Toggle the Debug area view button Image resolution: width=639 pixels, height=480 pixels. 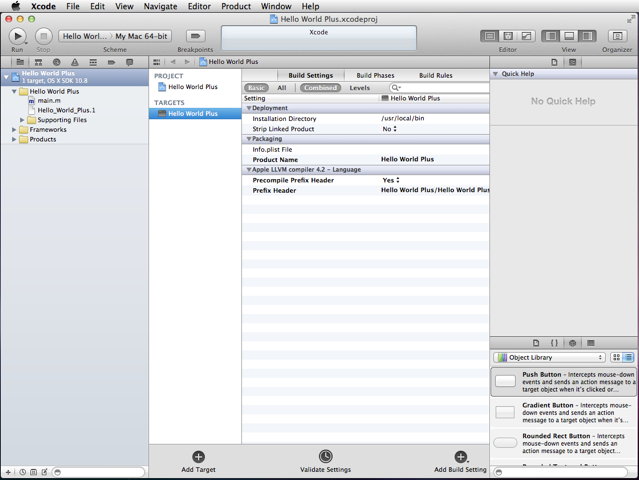pos(569,36)
